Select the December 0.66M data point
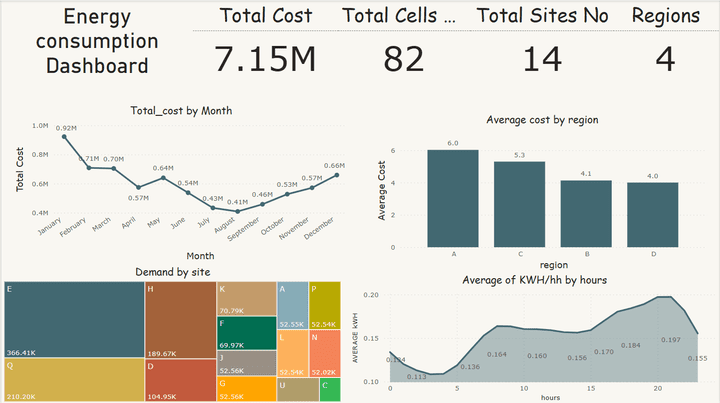The height and width of the screenshot is (403, 720). point(337,175)
